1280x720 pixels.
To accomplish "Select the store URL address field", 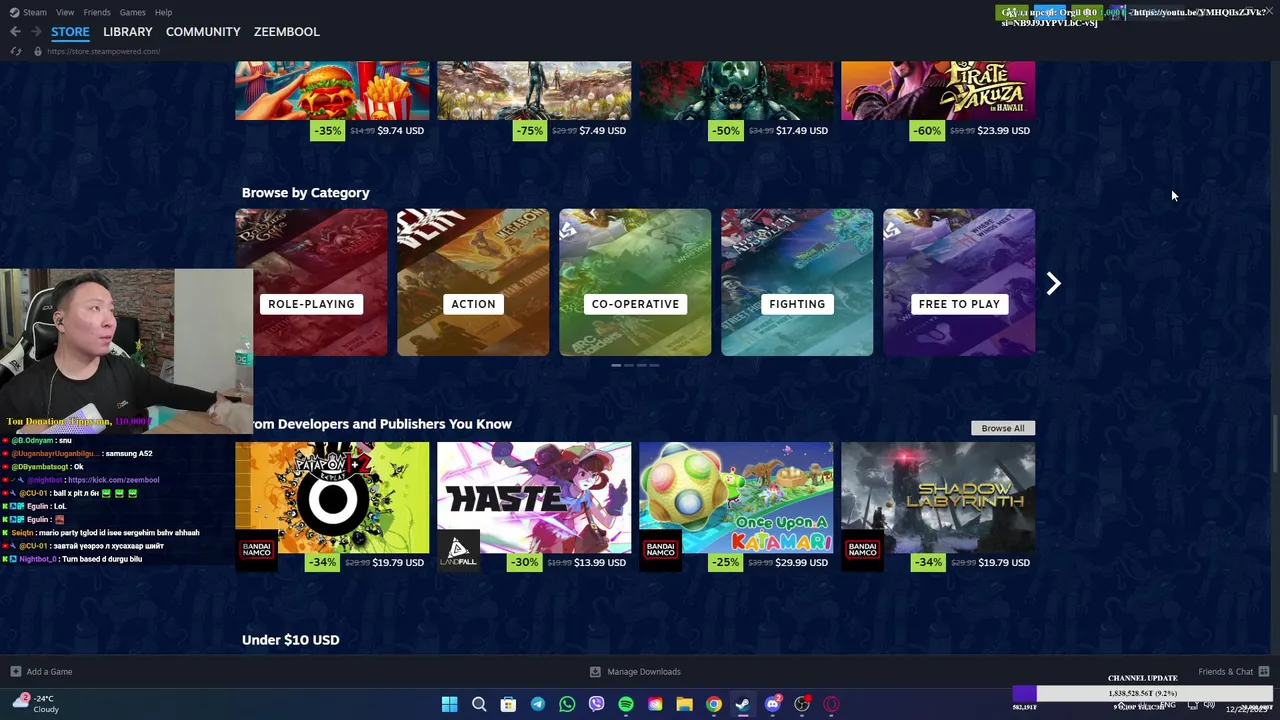I will pos(103,51).
